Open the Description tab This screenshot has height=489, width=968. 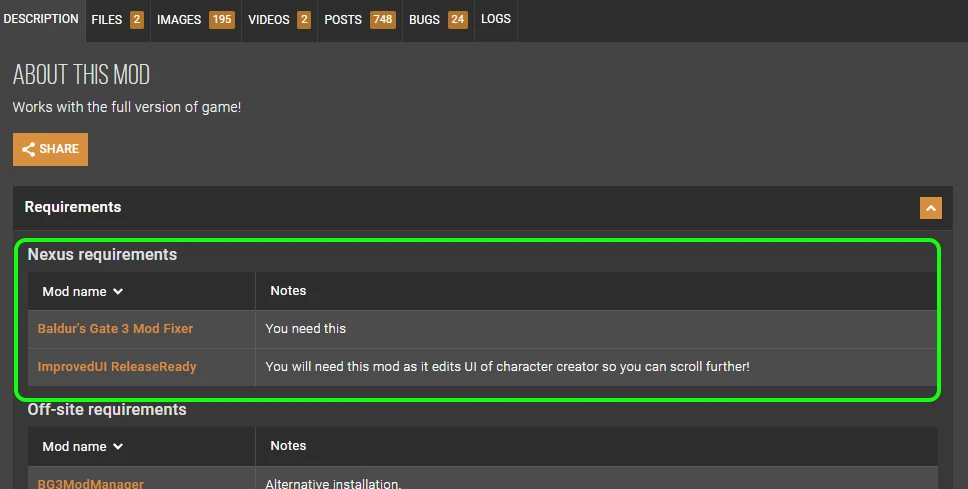pyautogui.click(x=41, y=19)
